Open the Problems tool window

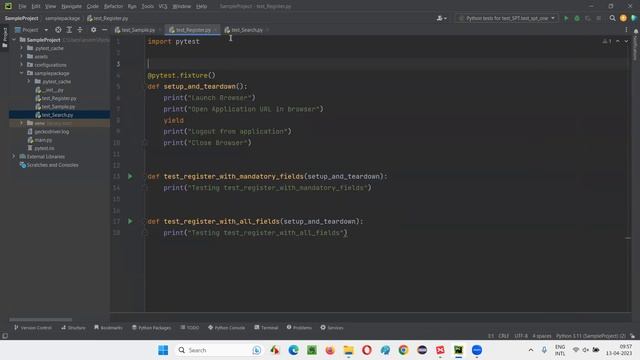click(299, 328)
